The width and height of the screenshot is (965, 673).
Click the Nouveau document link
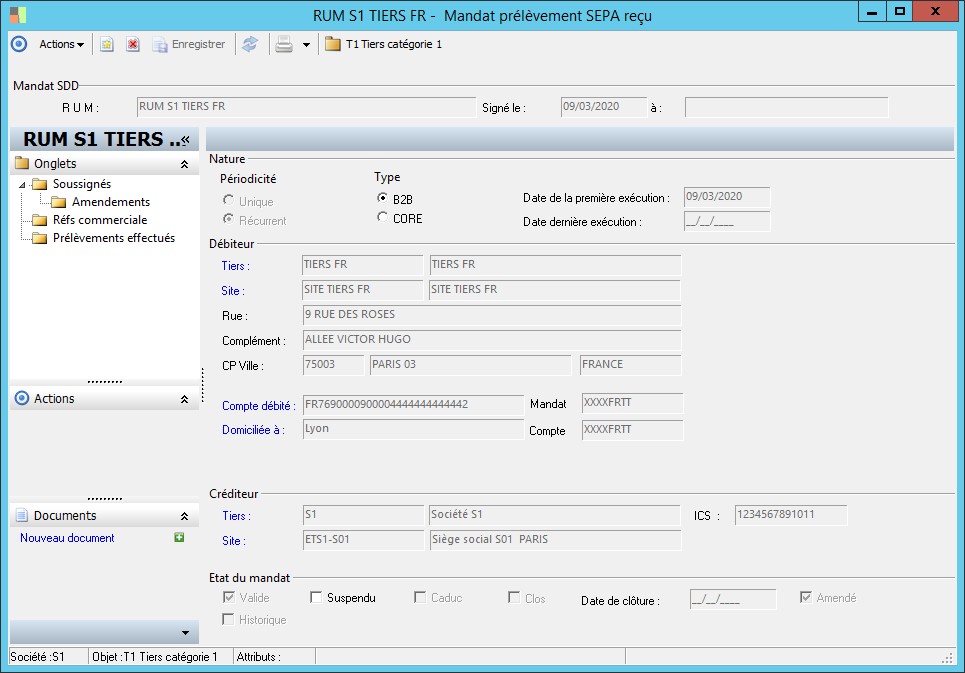(x=67, y=538)
